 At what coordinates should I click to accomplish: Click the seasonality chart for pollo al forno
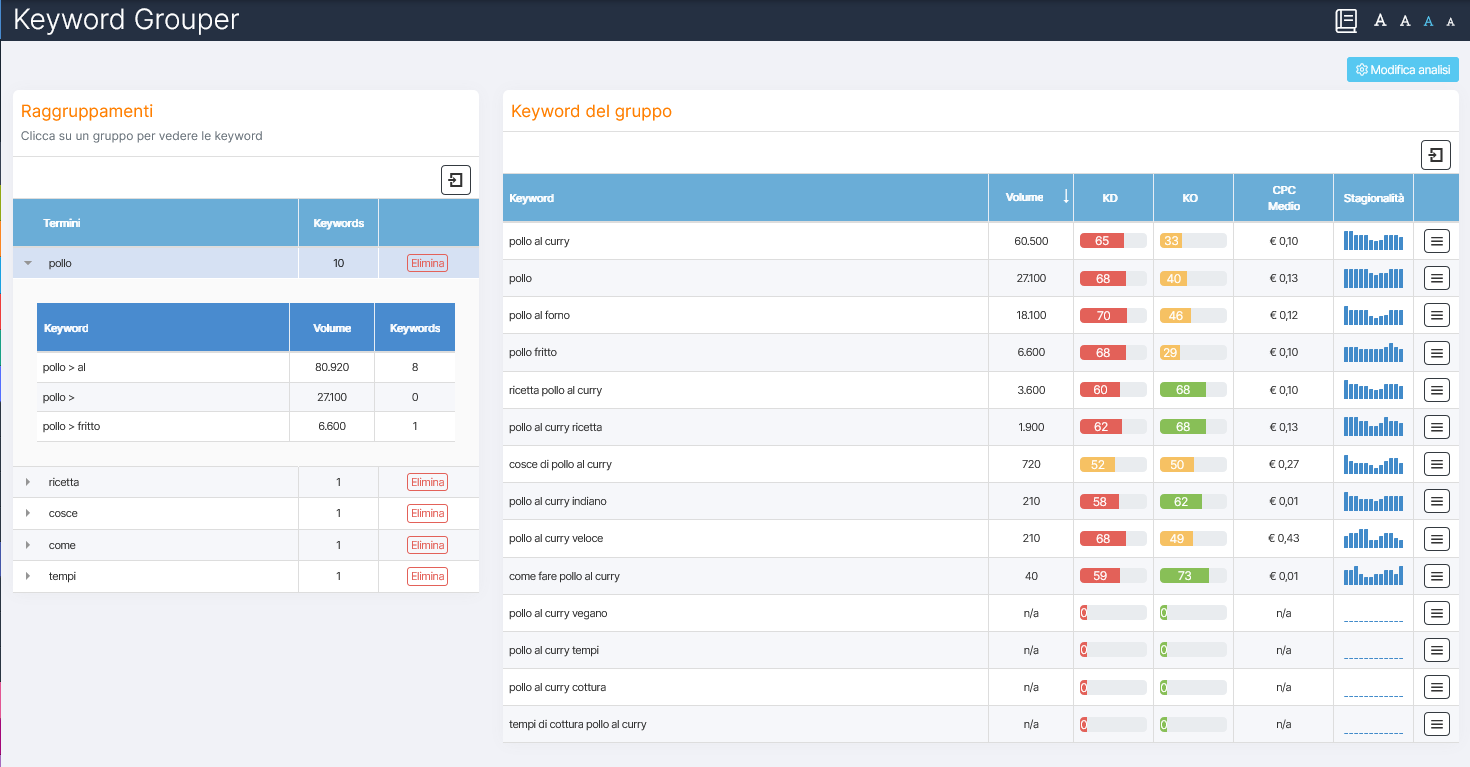click(1372, 314)
